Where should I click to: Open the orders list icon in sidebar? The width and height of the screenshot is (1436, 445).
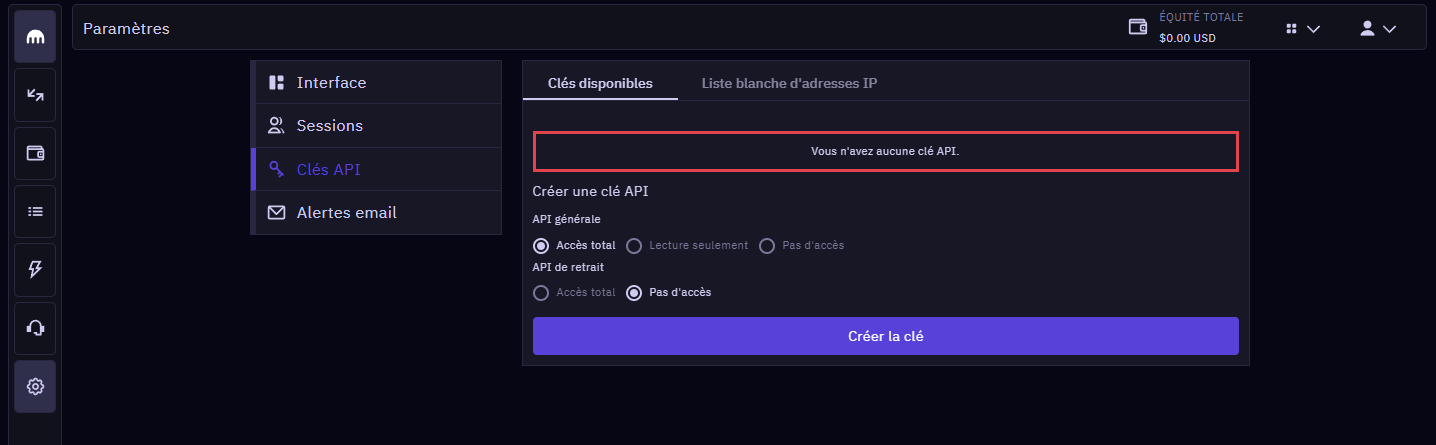tap(35, 211)
